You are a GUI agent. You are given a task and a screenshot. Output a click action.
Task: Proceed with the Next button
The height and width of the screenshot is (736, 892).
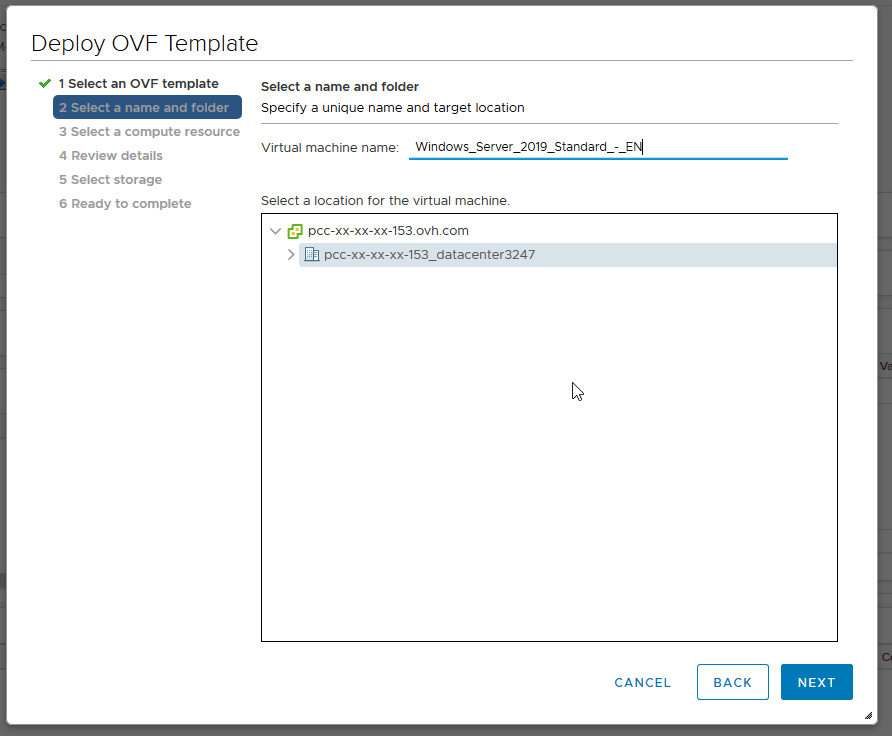(816, 682)
